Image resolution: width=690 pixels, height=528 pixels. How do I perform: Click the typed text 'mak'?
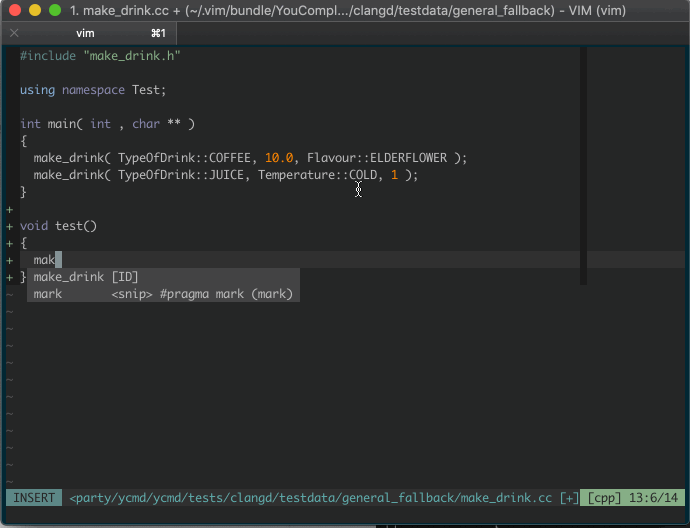tap(44, 260)
